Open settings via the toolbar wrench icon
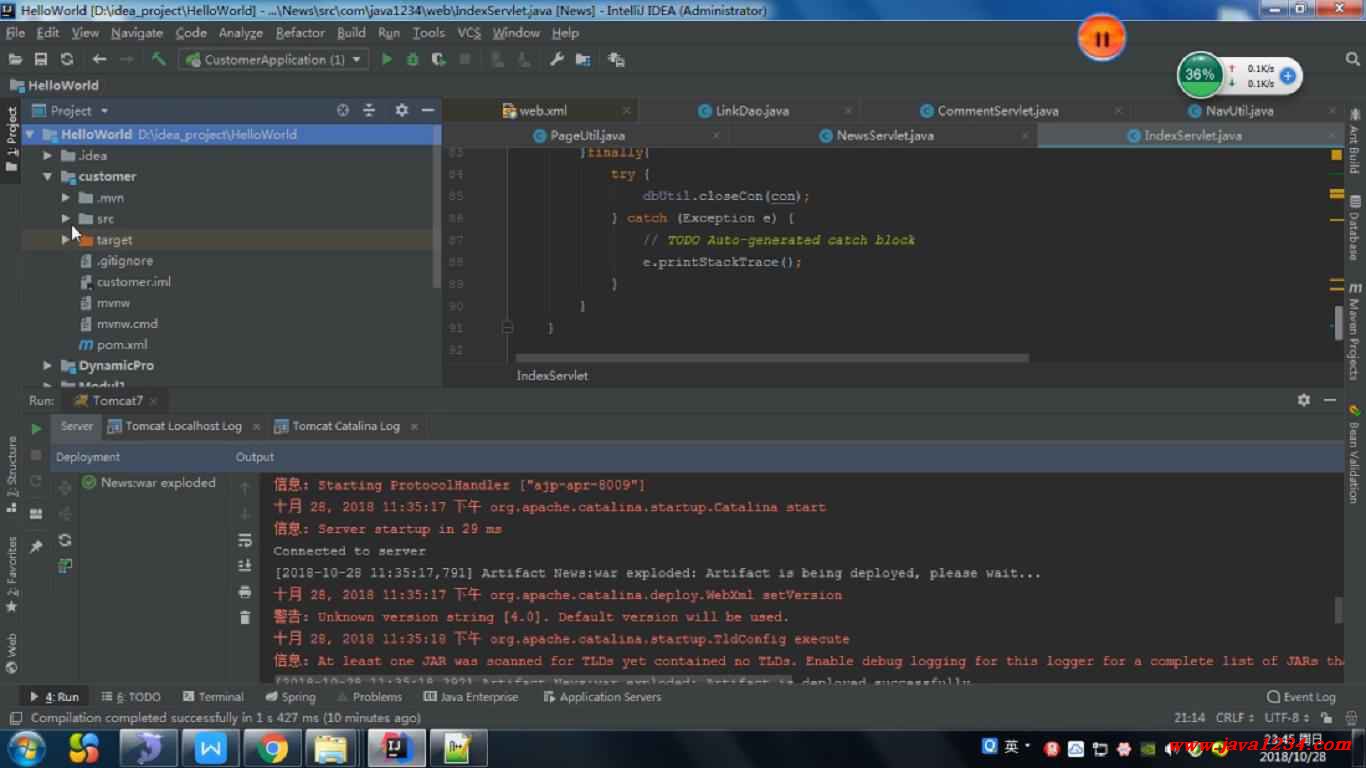Image resolution: width=1366 pixels, height=768 pixels. pyautogui.click(x=557, y=60)
